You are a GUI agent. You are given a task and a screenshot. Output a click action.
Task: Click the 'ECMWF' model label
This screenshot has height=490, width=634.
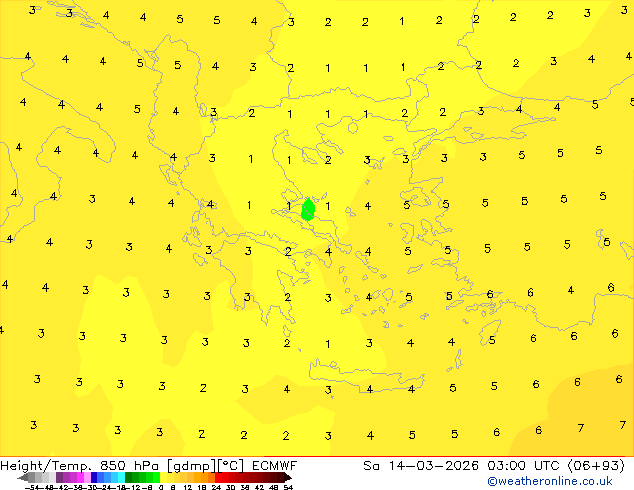click(x=274, y=466)
